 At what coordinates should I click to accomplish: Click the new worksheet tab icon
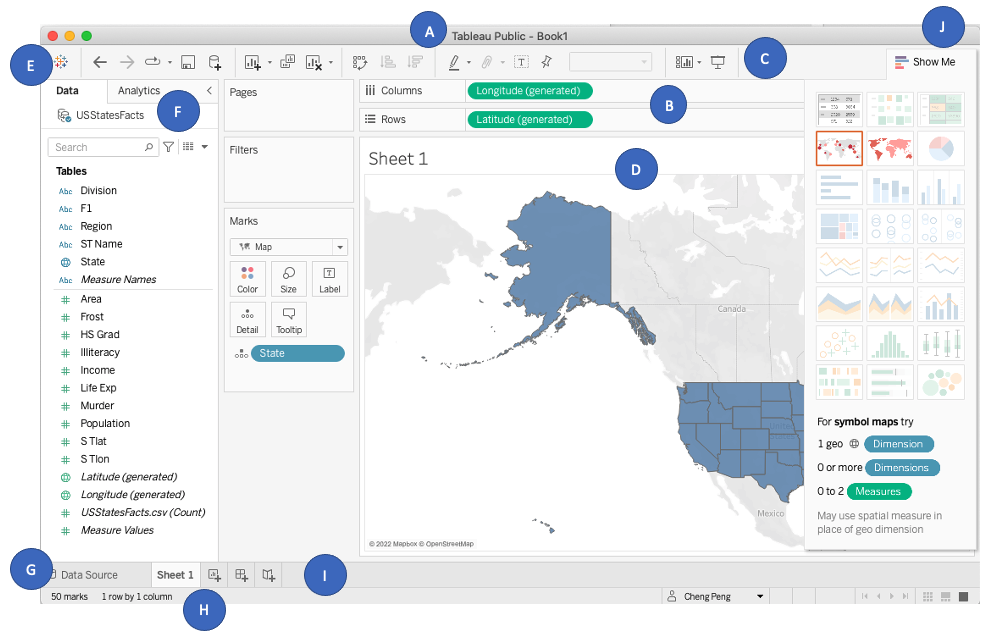(214, 575)
